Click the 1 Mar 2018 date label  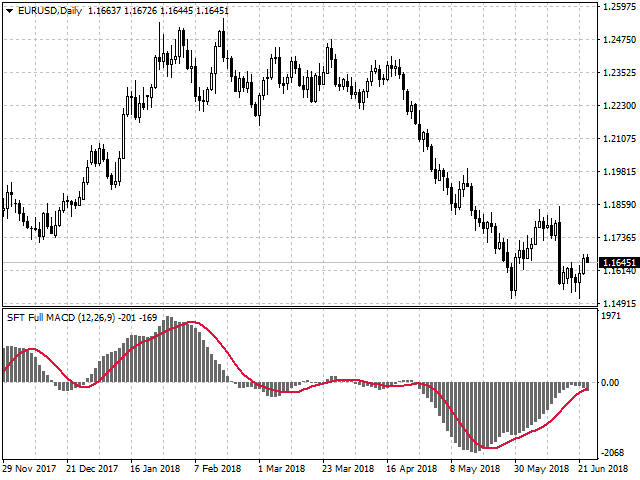(x=282, y=469)
